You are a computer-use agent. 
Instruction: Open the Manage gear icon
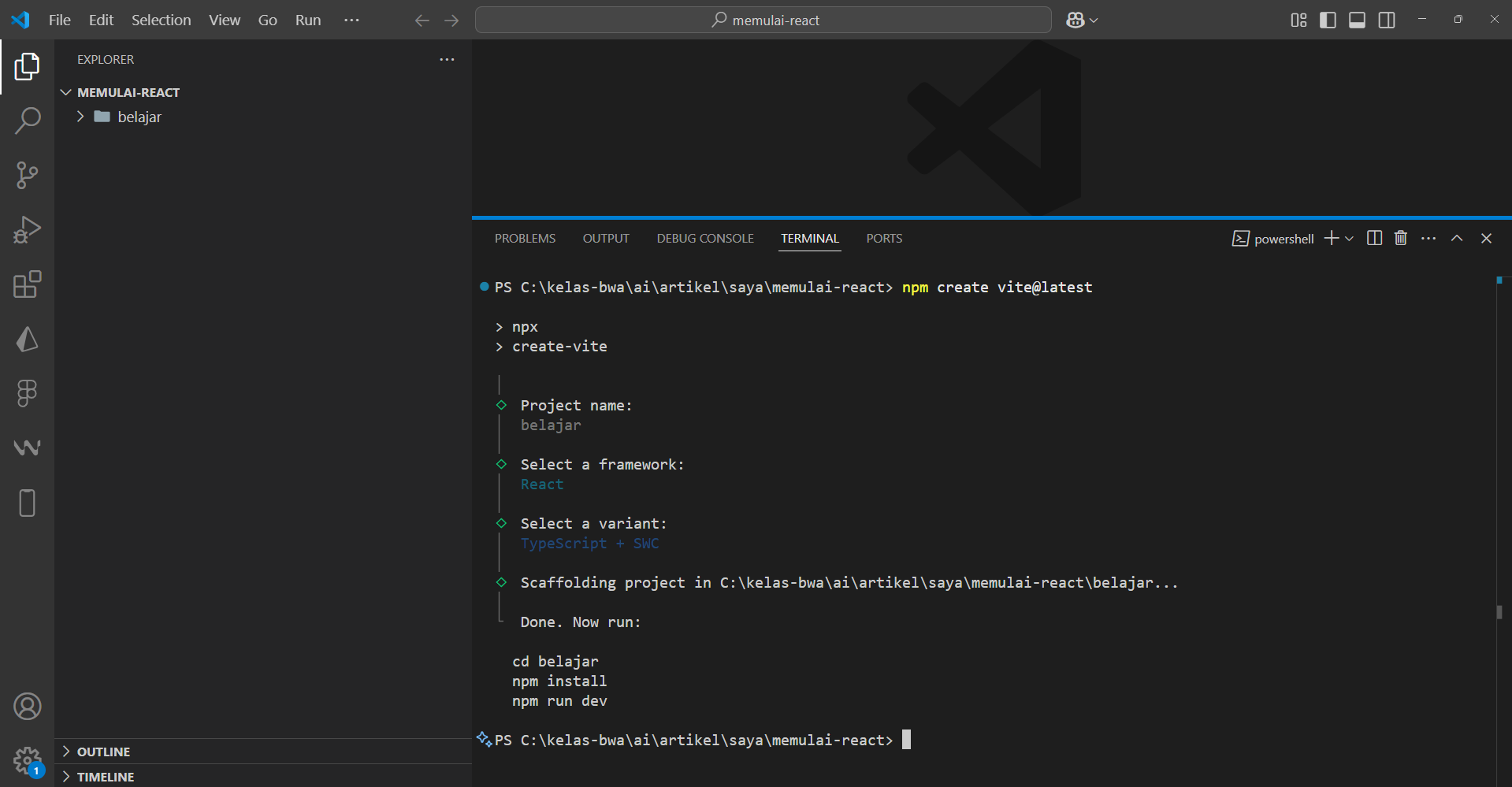point(27,761)
